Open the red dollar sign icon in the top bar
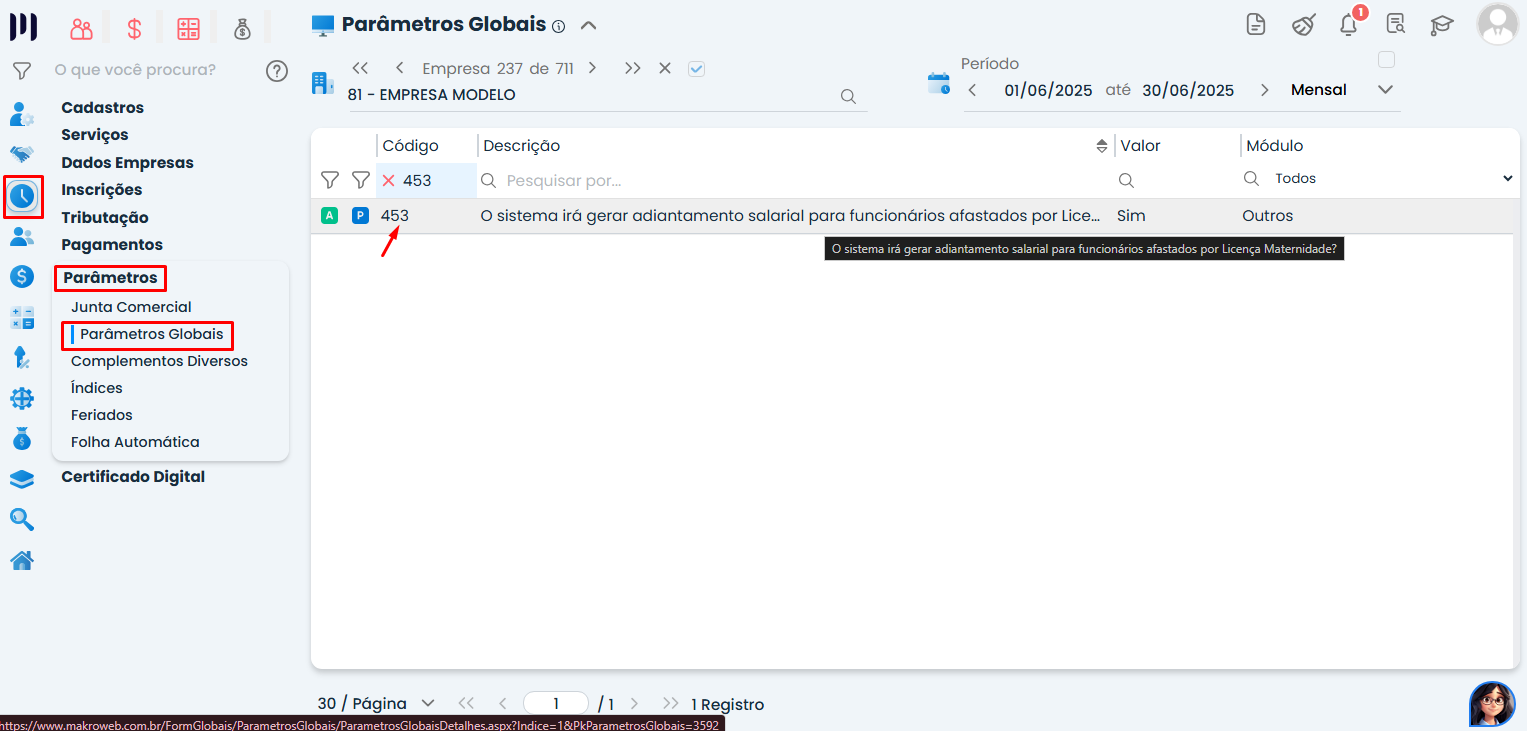This screenshot has width=1527, height=731. pyautogui.click(x=134, y=29)
